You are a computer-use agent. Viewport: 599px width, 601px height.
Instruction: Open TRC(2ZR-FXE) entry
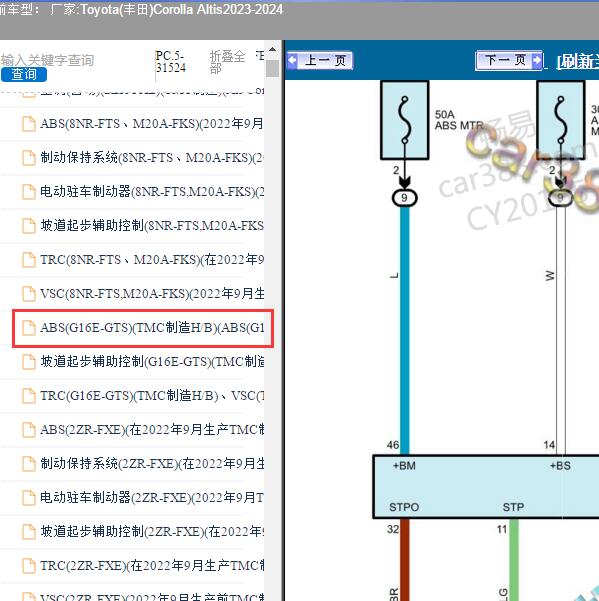coord(152,565)
